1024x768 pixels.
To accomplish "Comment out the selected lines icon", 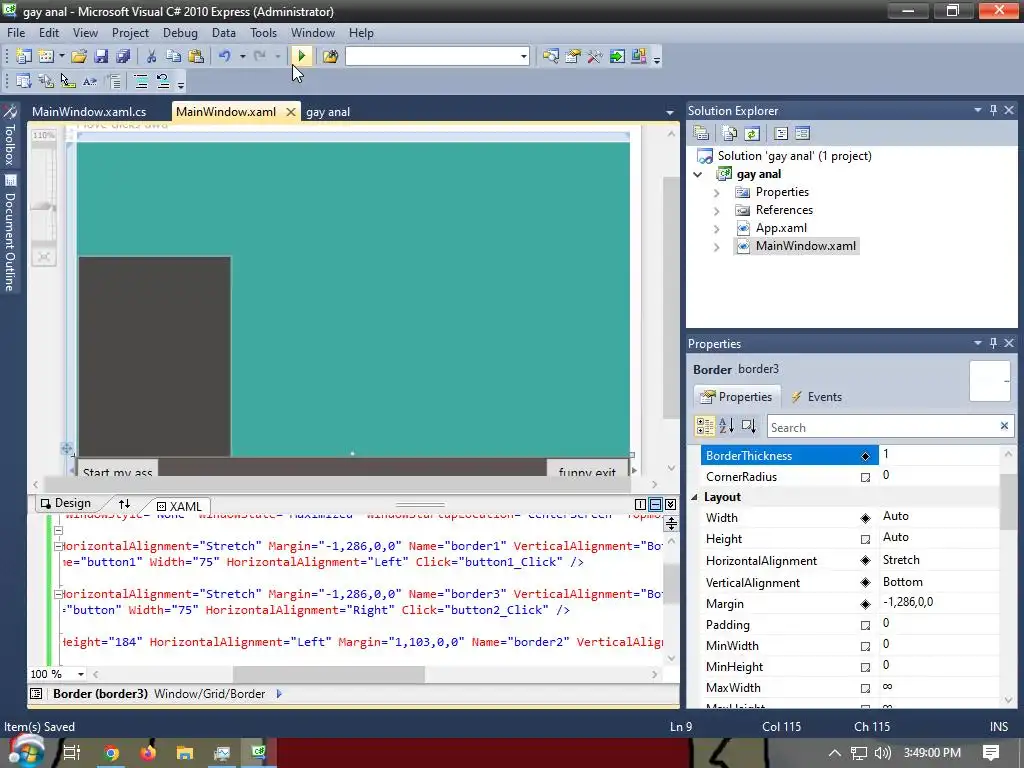I will point(140,81).
